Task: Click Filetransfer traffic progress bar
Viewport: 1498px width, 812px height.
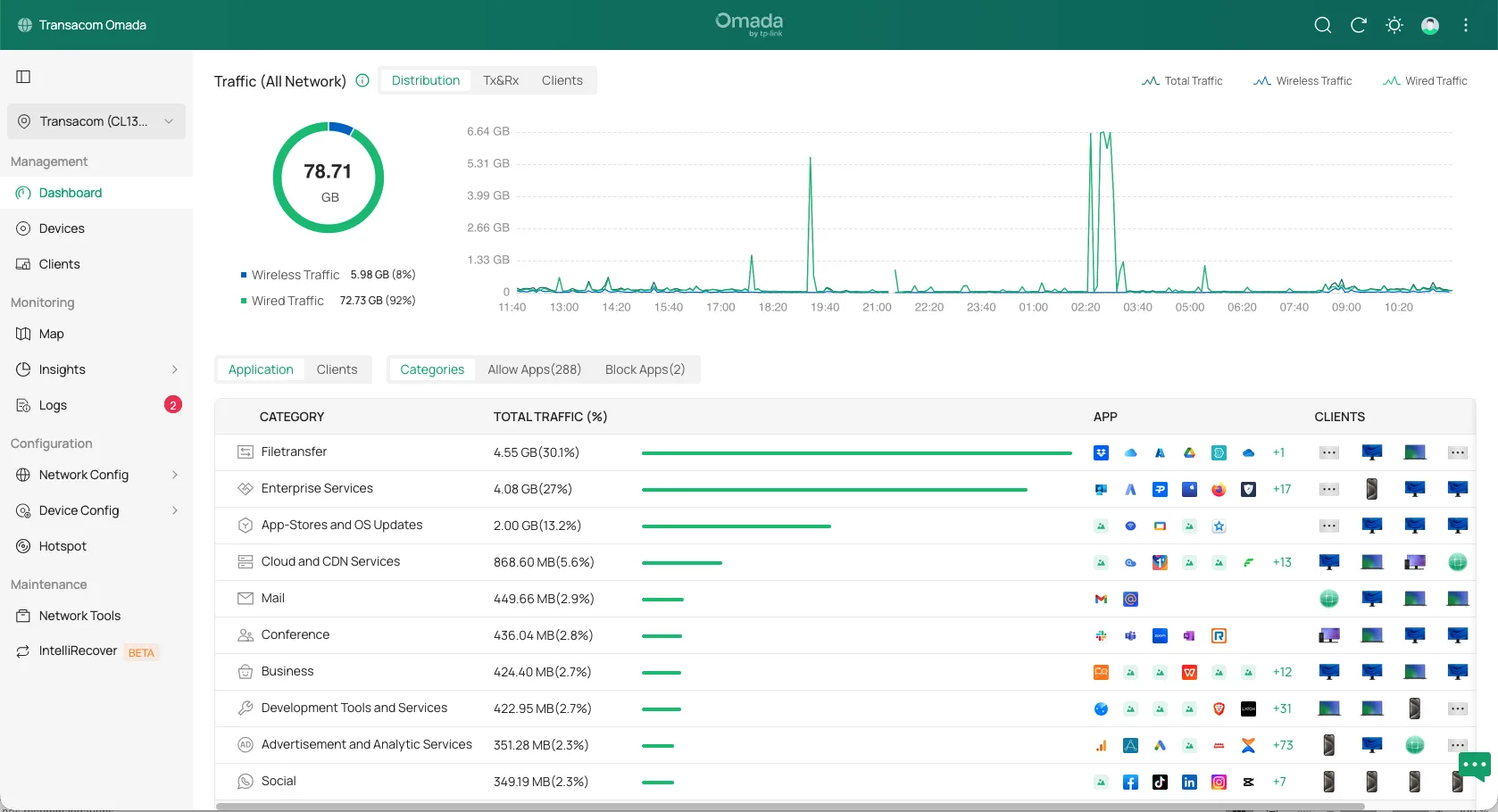Action: click(857, 453)
